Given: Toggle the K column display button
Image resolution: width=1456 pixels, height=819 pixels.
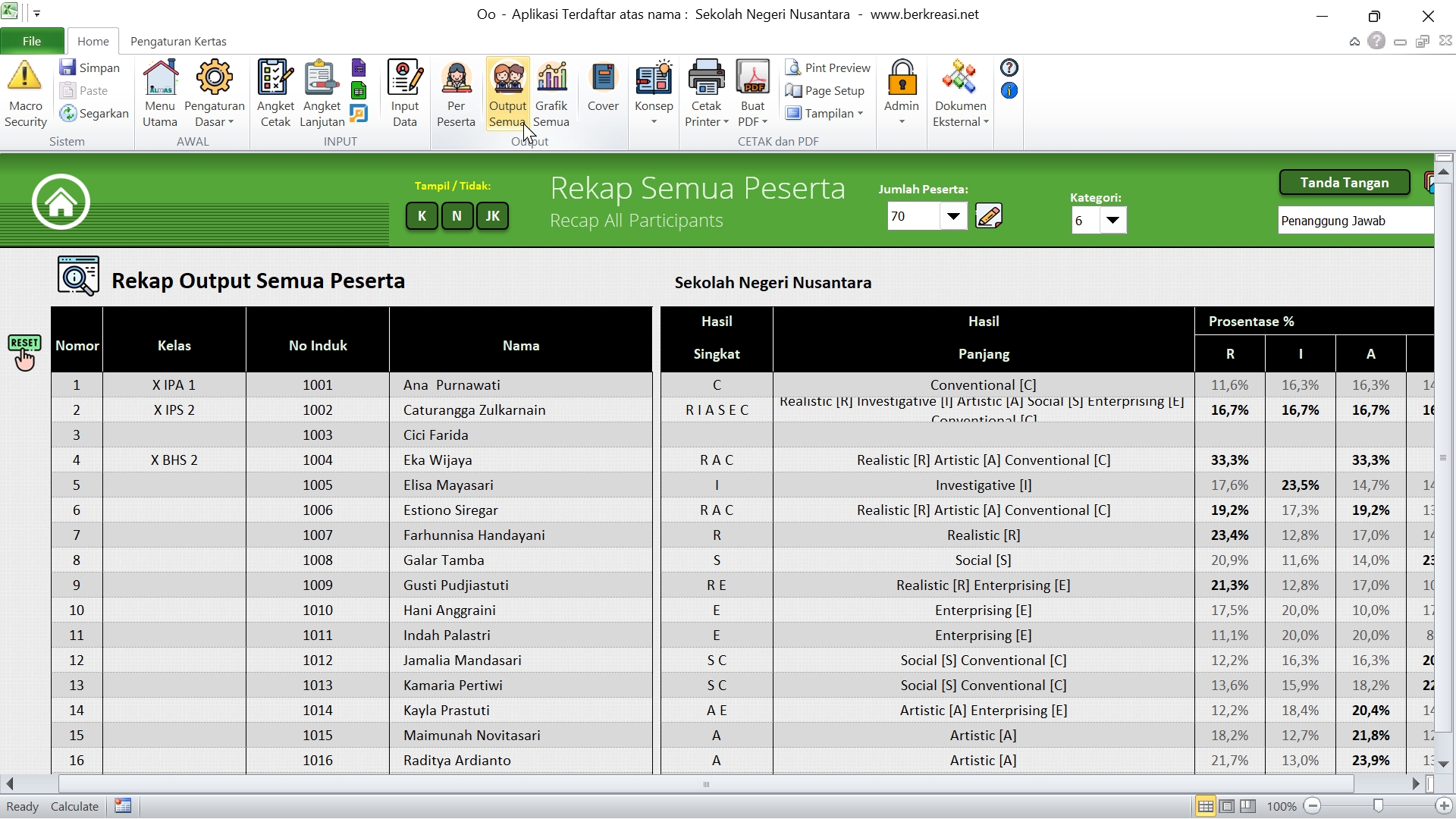Looking at the screenshot, I should coord(422,216).
